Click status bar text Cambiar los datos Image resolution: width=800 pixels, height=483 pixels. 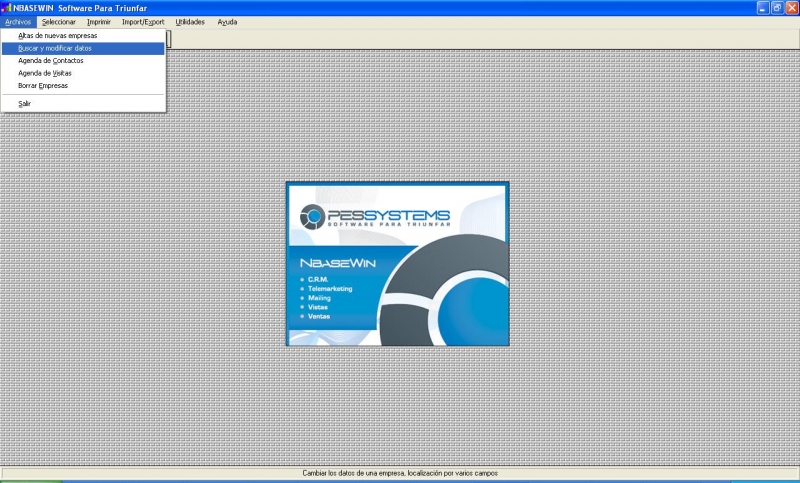(399, 473)
